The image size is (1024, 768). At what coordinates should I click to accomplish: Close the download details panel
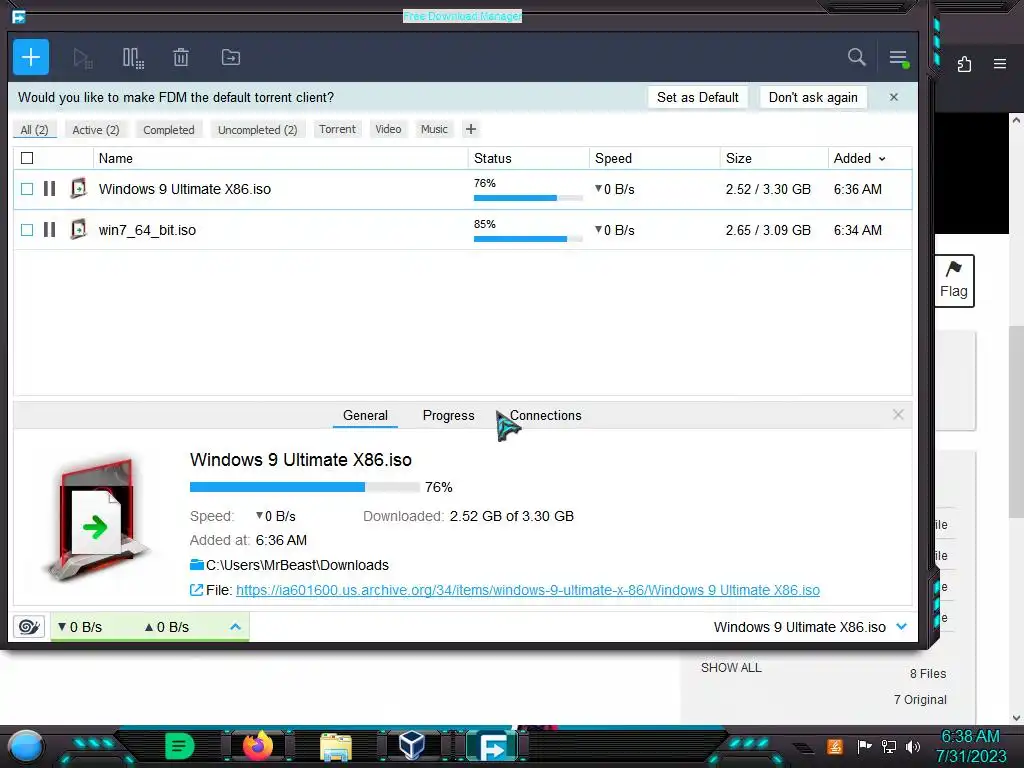click(898, 415)
